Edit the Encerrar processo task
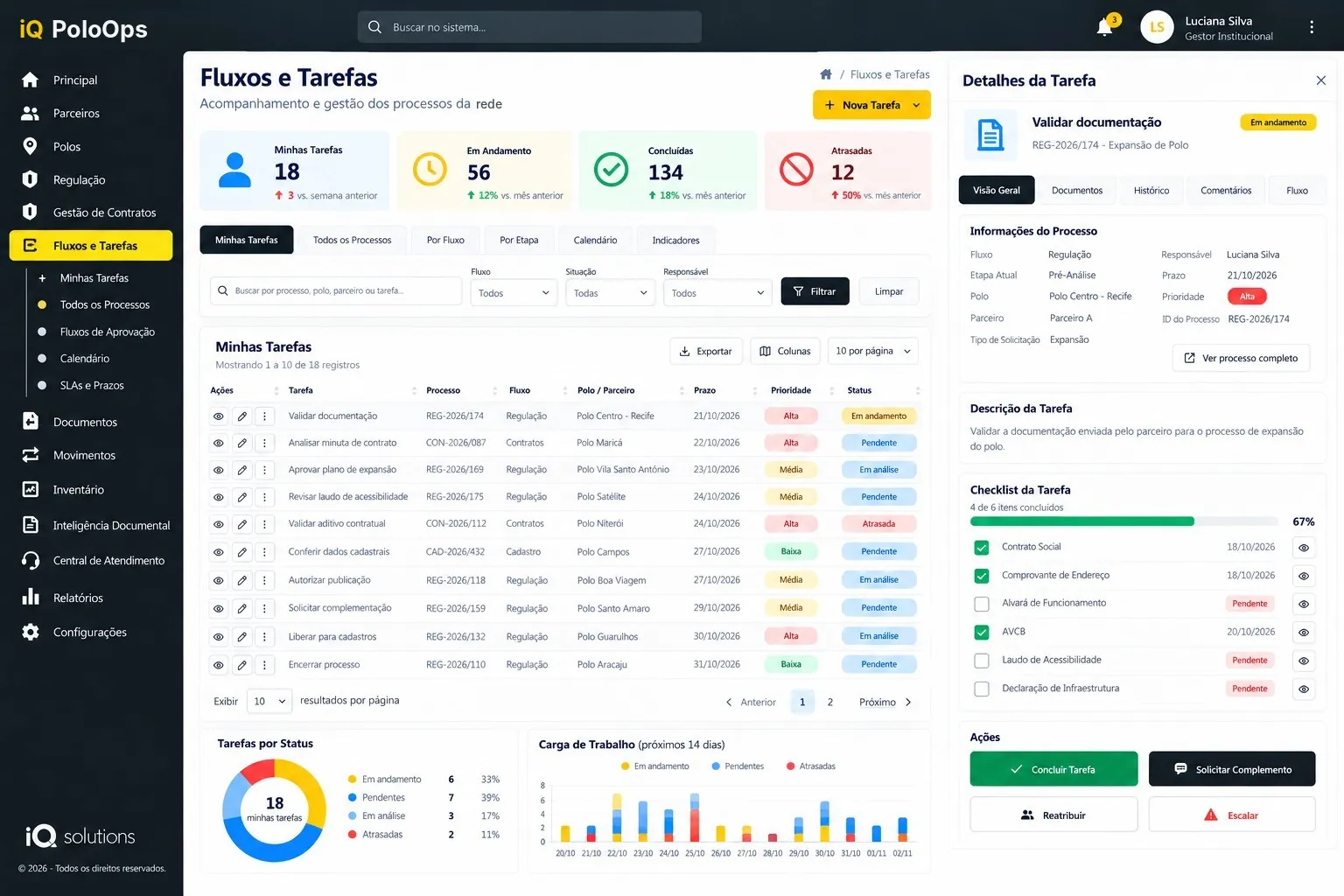 (241, 665)
